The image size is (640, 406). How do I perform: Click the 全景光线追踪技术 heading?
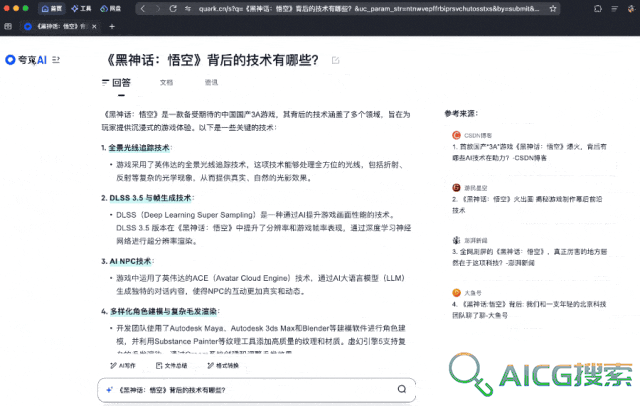coord(139,148)
